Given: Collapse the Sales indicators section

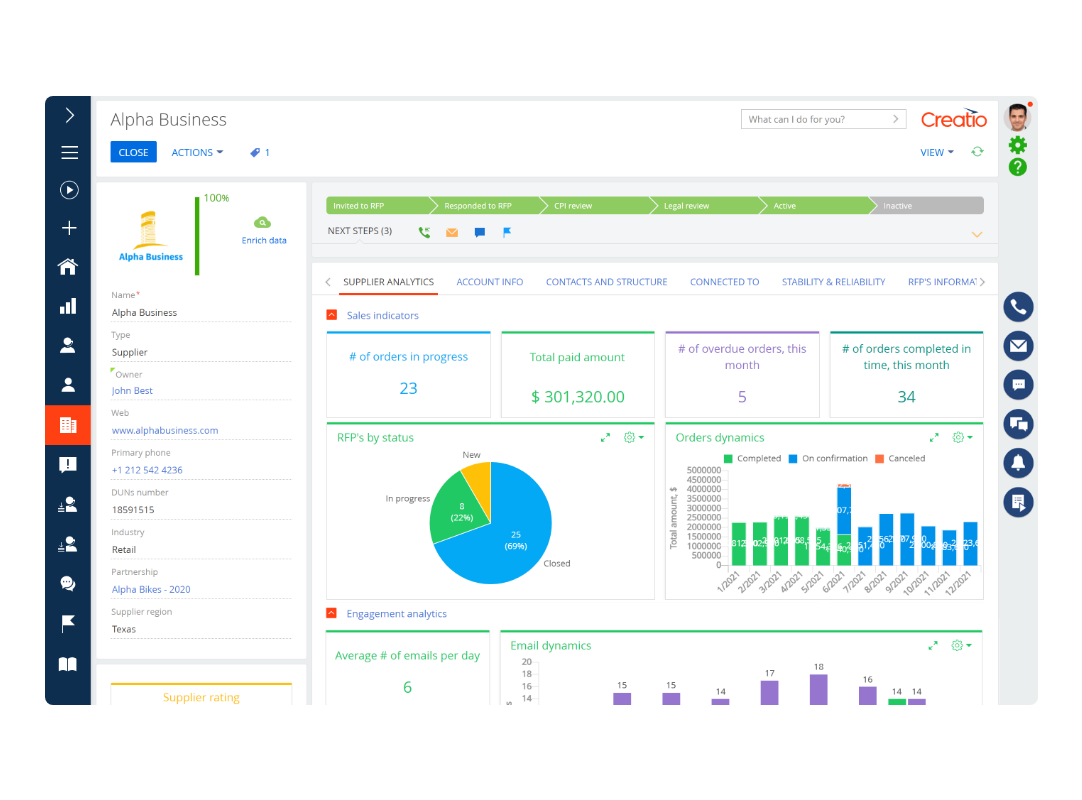Looking at the screenshot, I should click(332, 315).
